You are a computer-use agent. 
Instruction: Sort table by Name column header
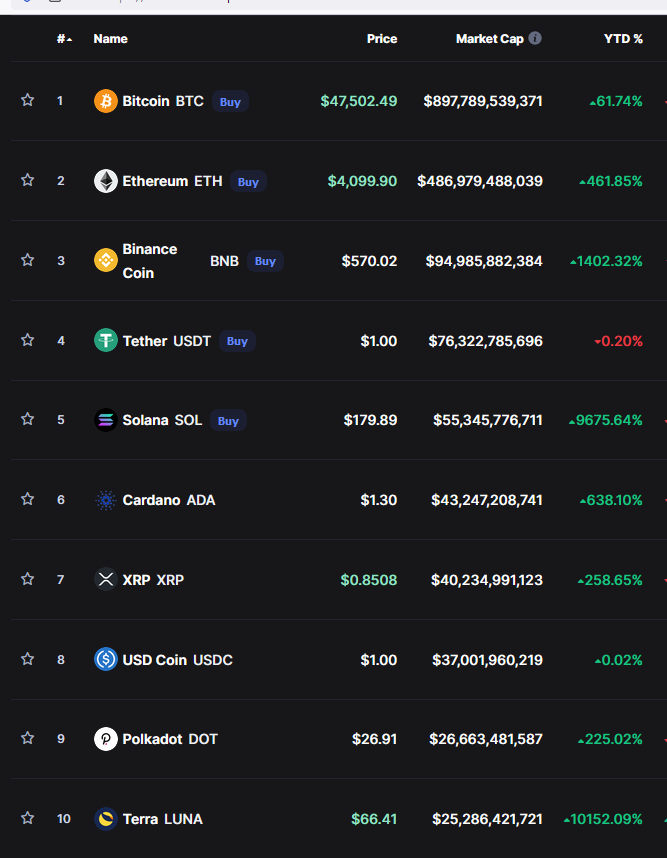click(x=111, y=39)
